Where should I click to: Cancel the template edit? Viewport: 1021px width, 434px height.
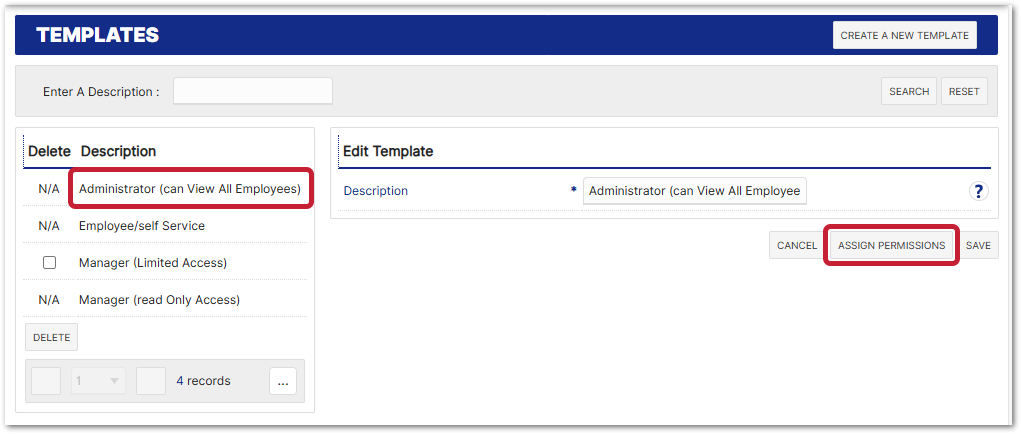pos(797,245)
